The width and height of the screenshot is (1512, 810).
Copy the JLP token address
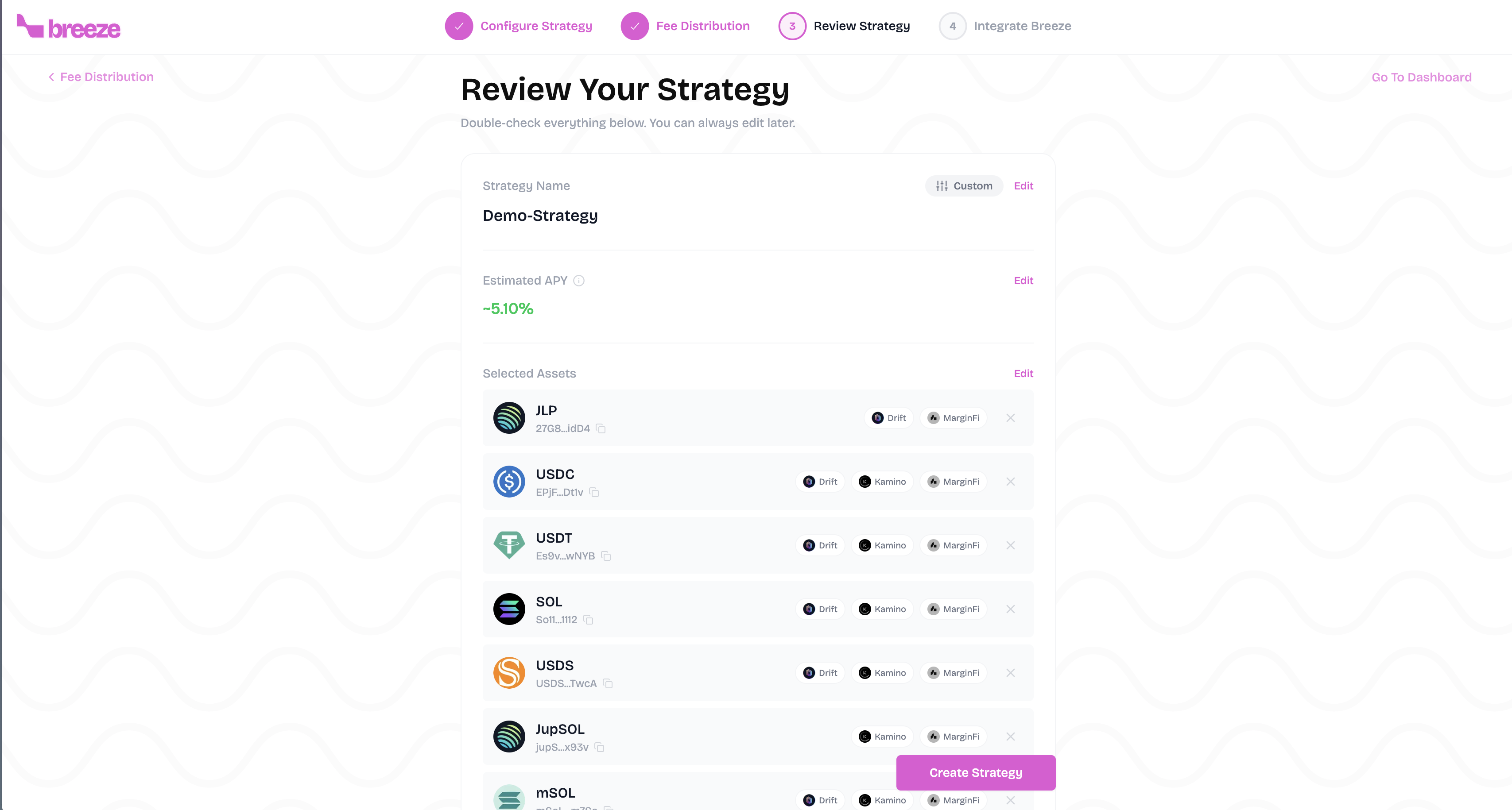click(x=601, y=429)
